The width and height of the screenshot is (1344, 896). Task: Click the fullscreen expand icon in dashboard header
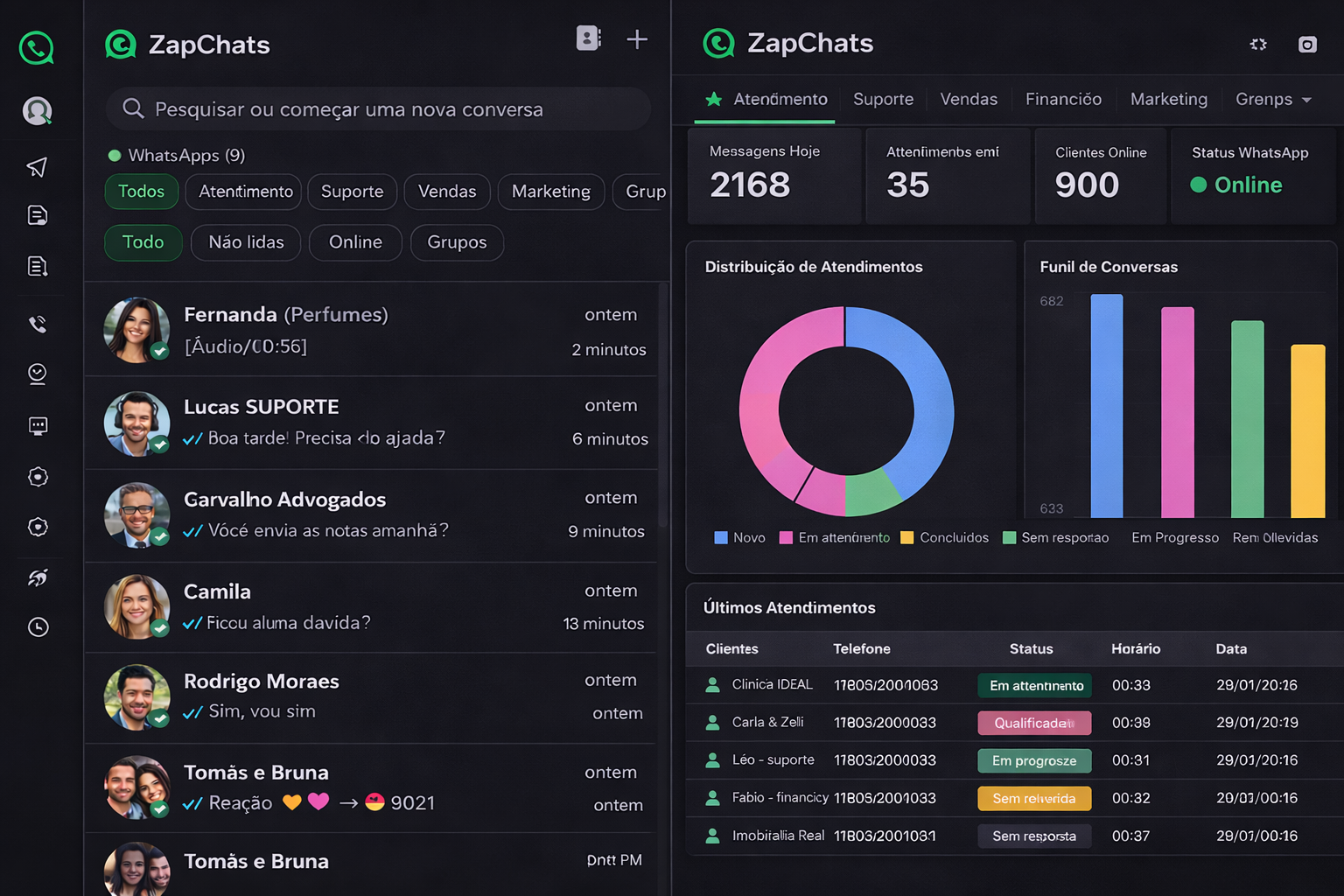click(1258, 44)
